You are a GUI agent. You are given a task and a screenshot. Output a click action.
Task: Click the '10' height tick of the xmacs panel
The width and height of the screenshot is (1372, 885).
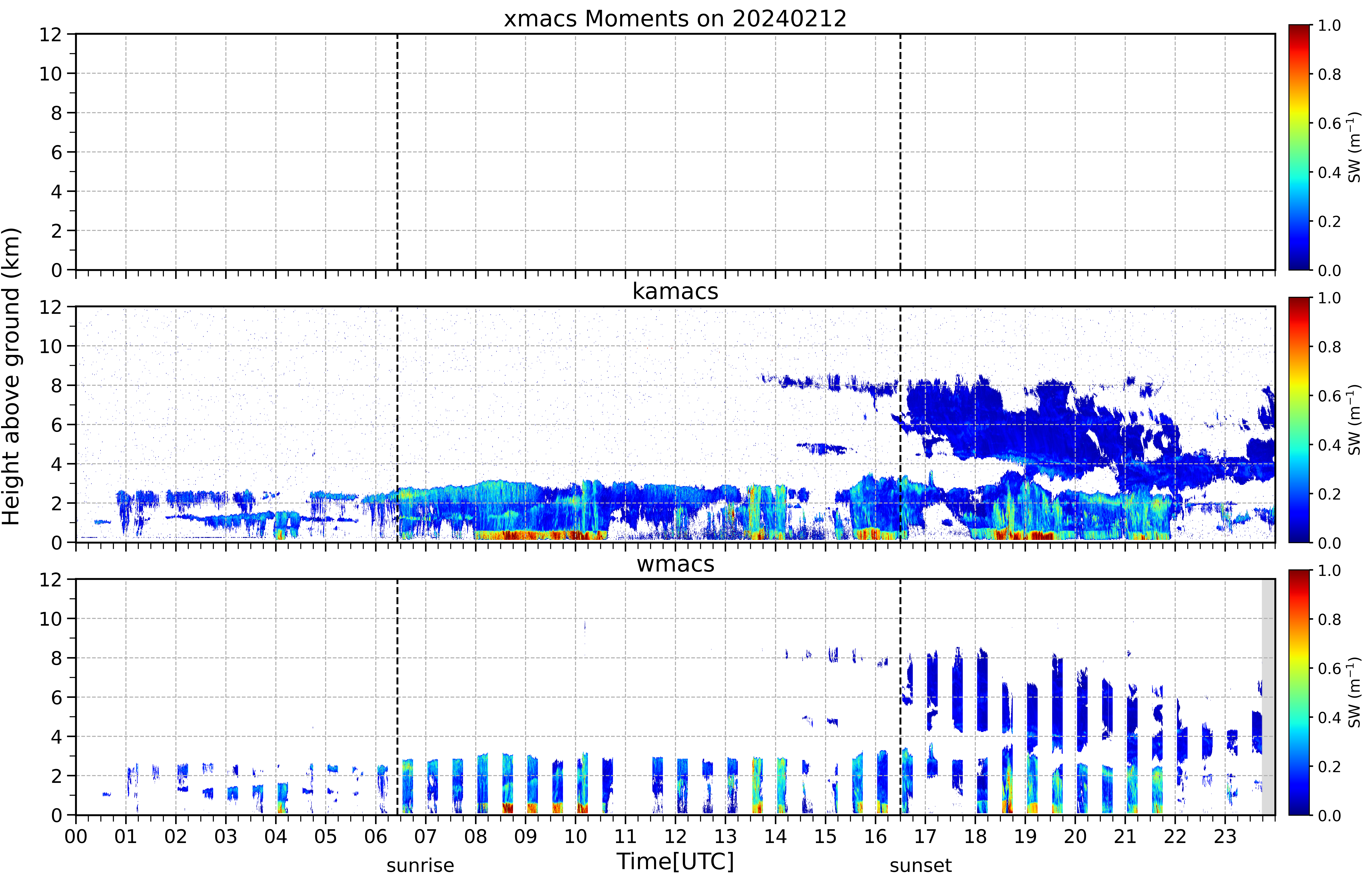[51, 74]
